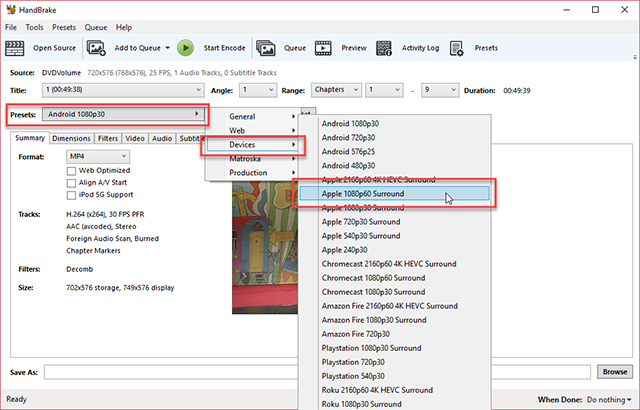640x410 pixels.
Task: Click the HandBrake app icon in title bar
Action: (x=10, y=9)
